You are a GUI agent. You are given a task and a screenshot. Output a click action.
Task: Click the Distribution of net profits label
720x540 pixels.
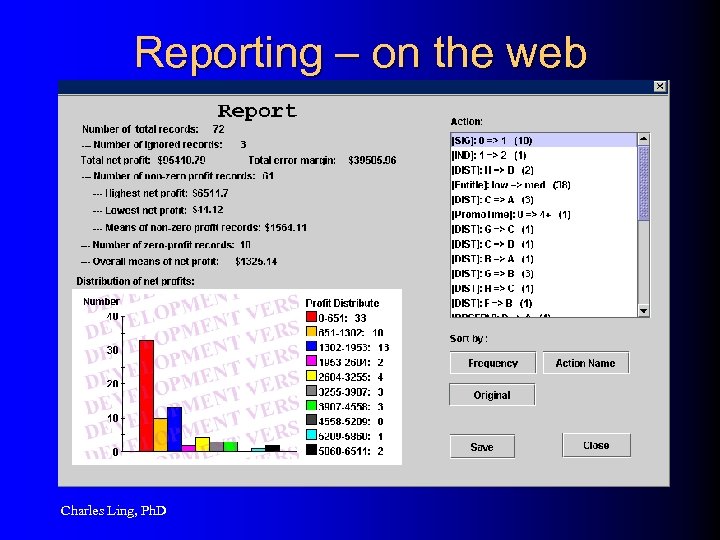(135, 281)
